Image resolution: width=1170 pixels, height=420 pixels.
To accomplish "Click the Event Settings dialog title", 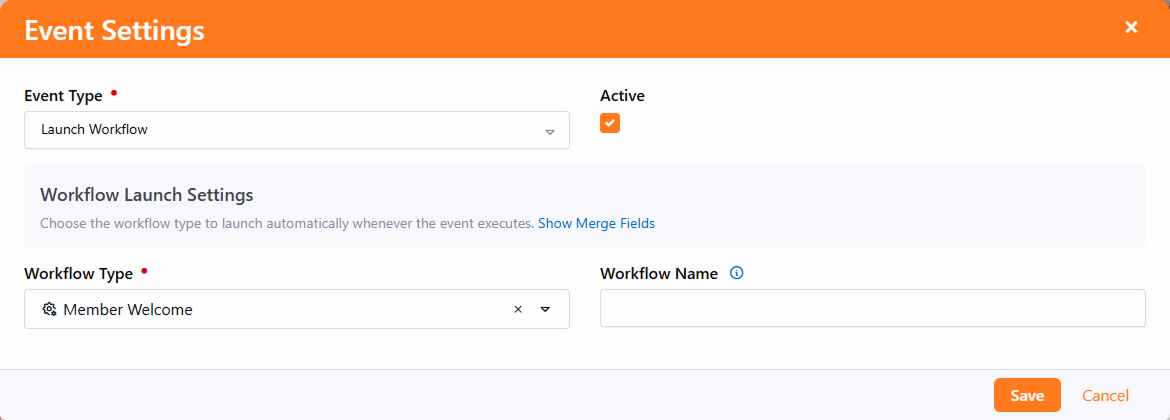I will [114, 30].
